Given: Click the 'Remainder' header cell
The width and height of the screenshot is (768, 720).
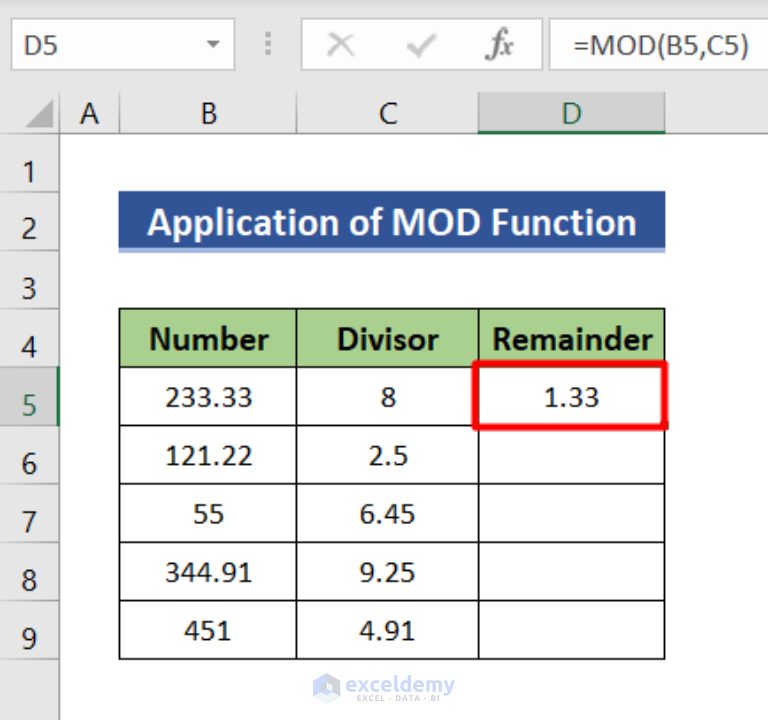Looking at the screenshot, I should click(x=572, y=338).
